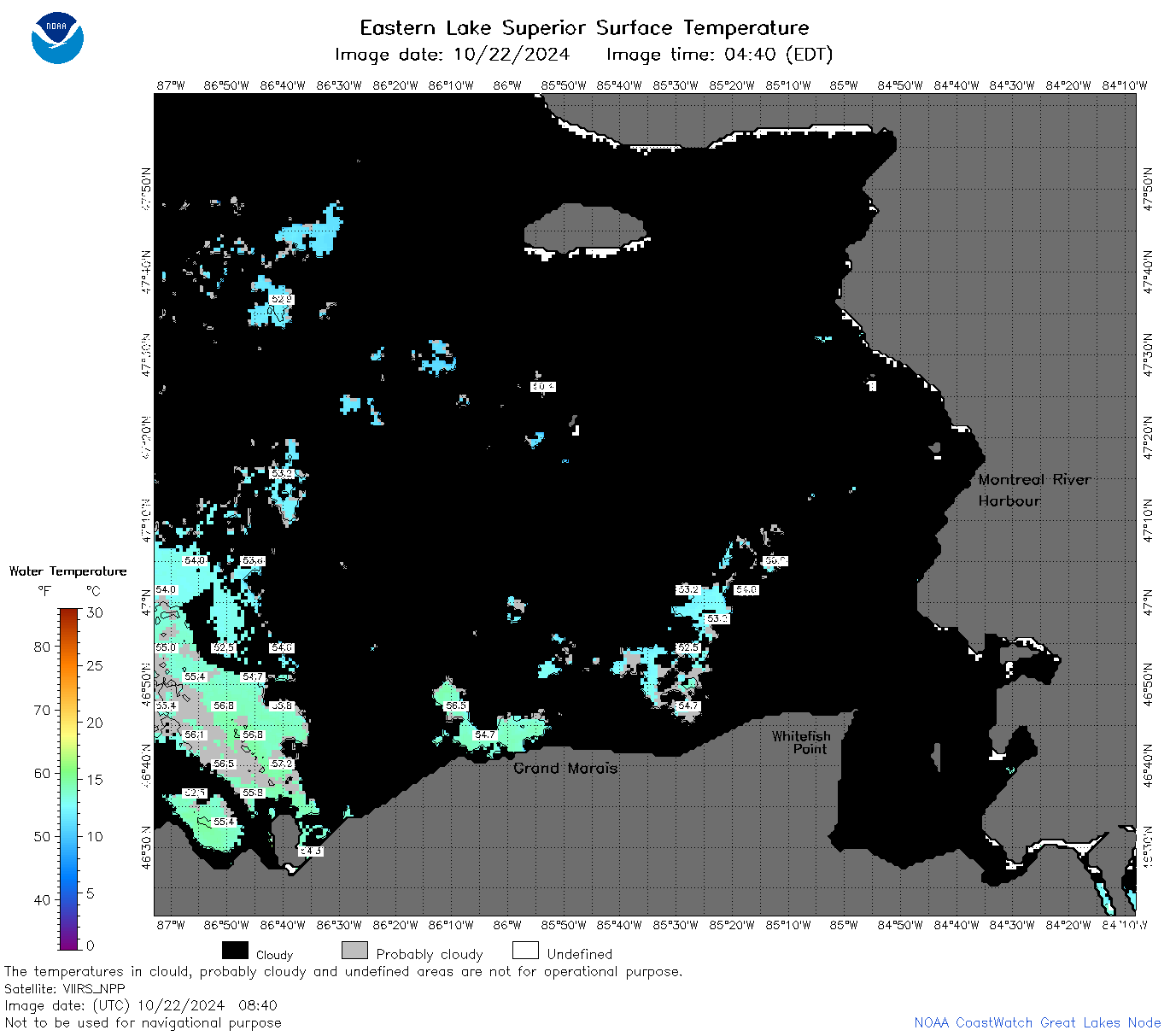Click the Montreal River Harbour map label
The height and width of the screenshot is (1036, 1170).
(1034, 490)
